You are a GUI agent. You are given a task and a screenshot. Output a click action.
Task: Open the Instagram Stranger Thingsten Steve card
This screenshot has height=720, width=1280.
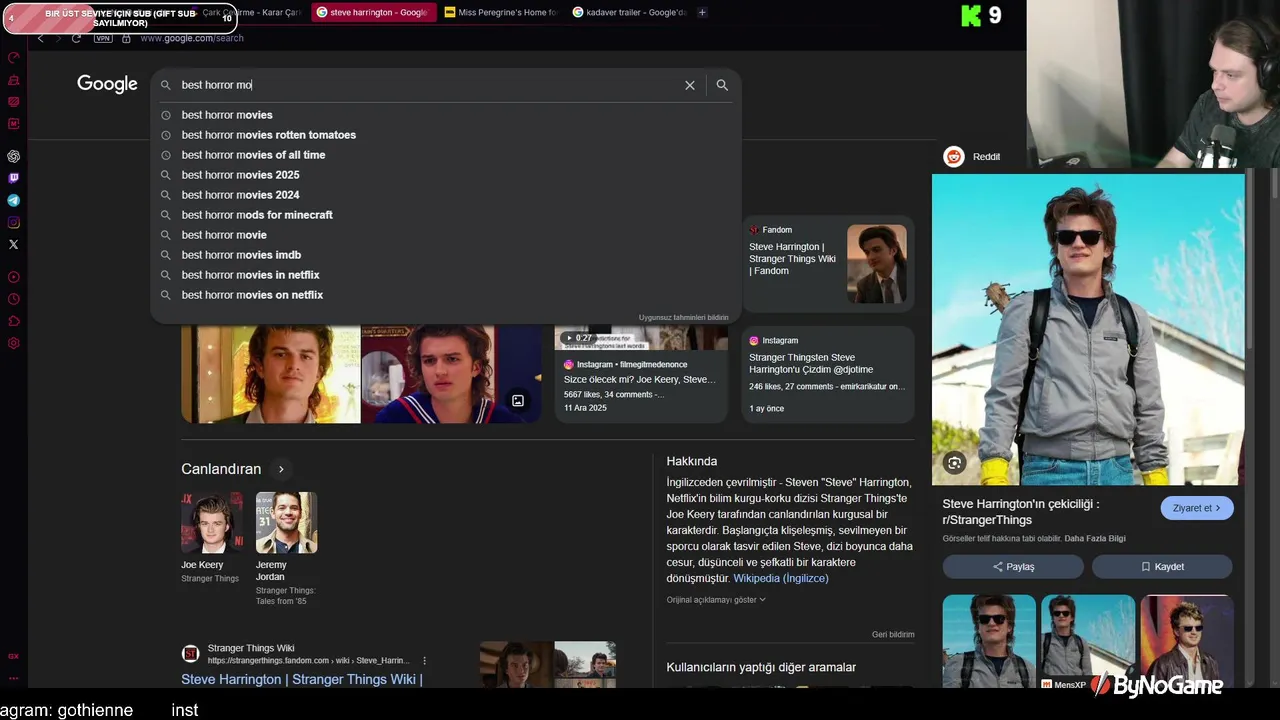coord(828,375)
